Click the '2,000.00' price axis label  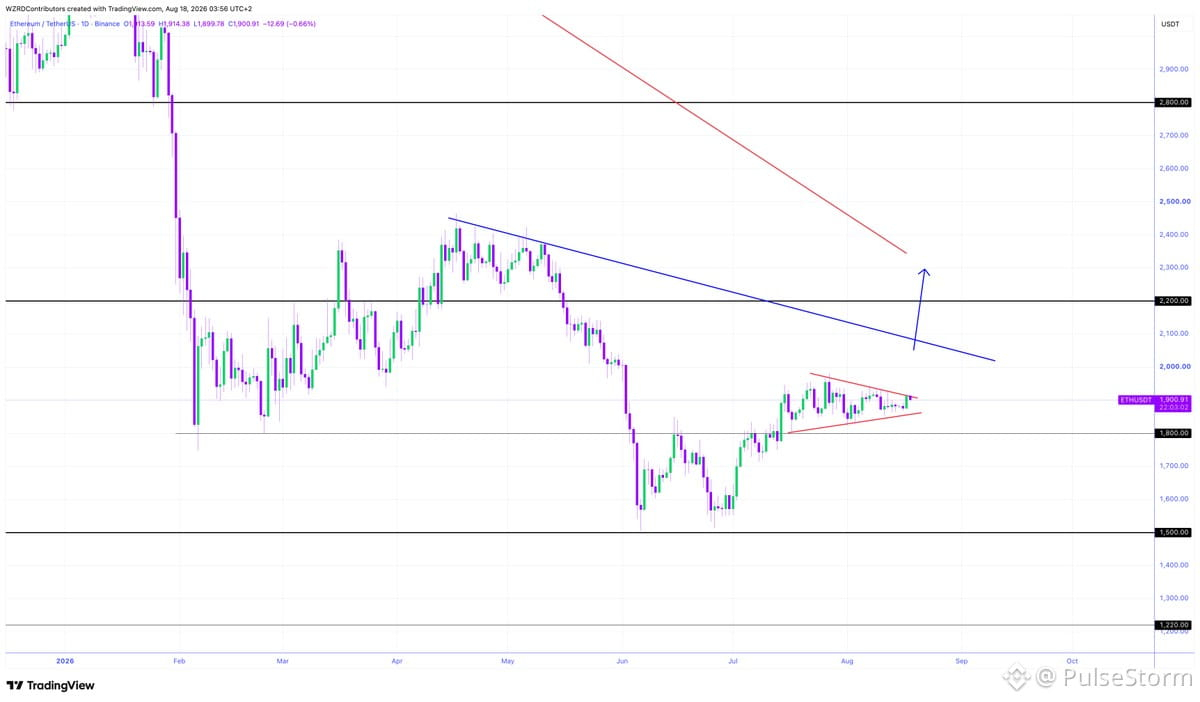(x=1173, y=366)
